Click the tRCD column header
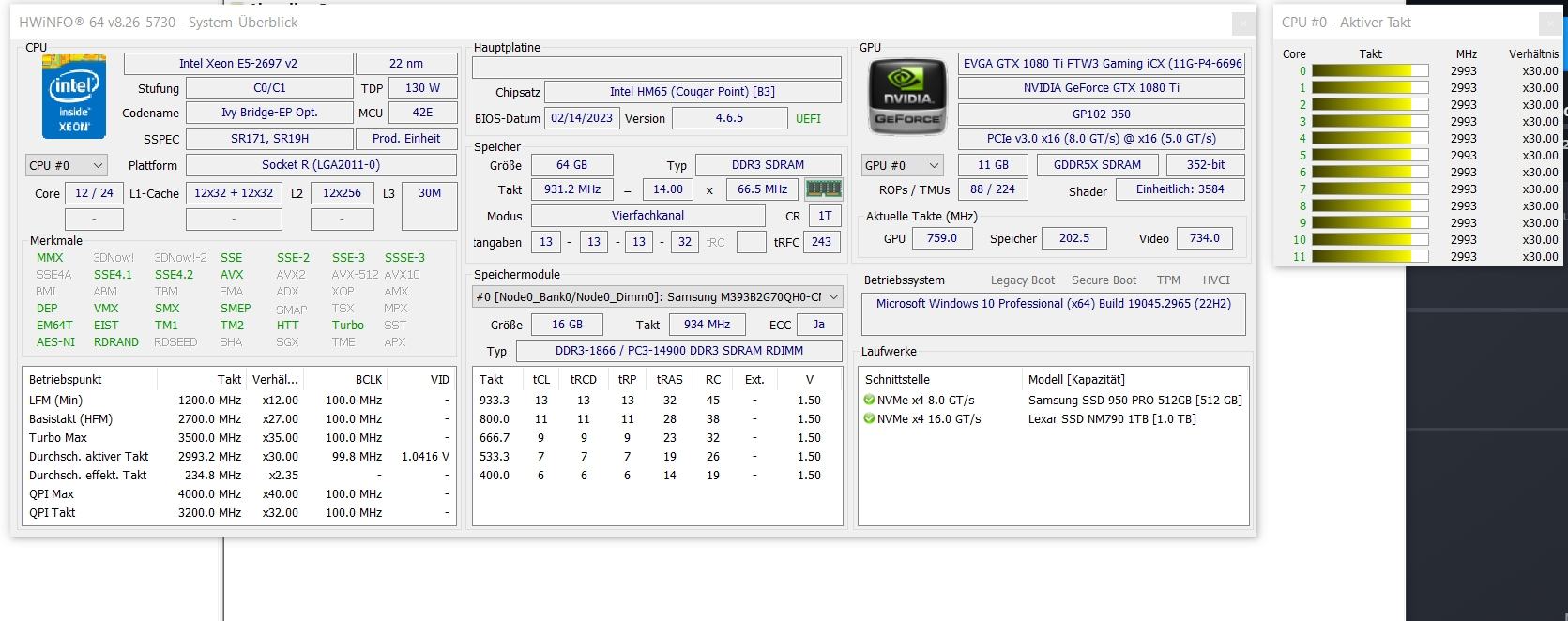This screenshot has width=1568, height=621. tap(584, 380)
